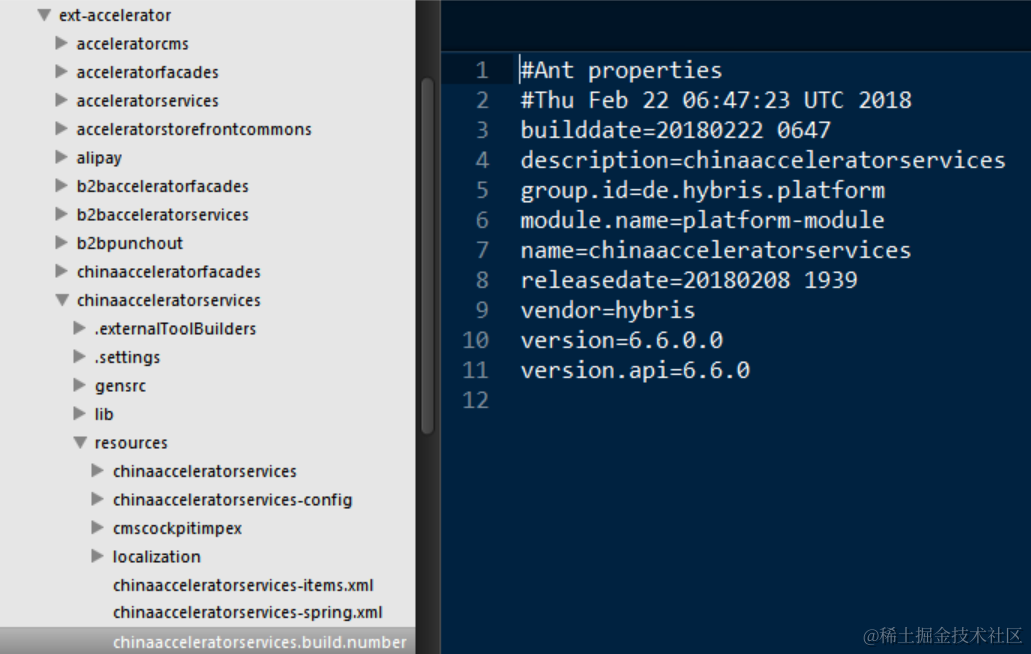Click the 'version=6.6.0.0' line

click(621, 340)
